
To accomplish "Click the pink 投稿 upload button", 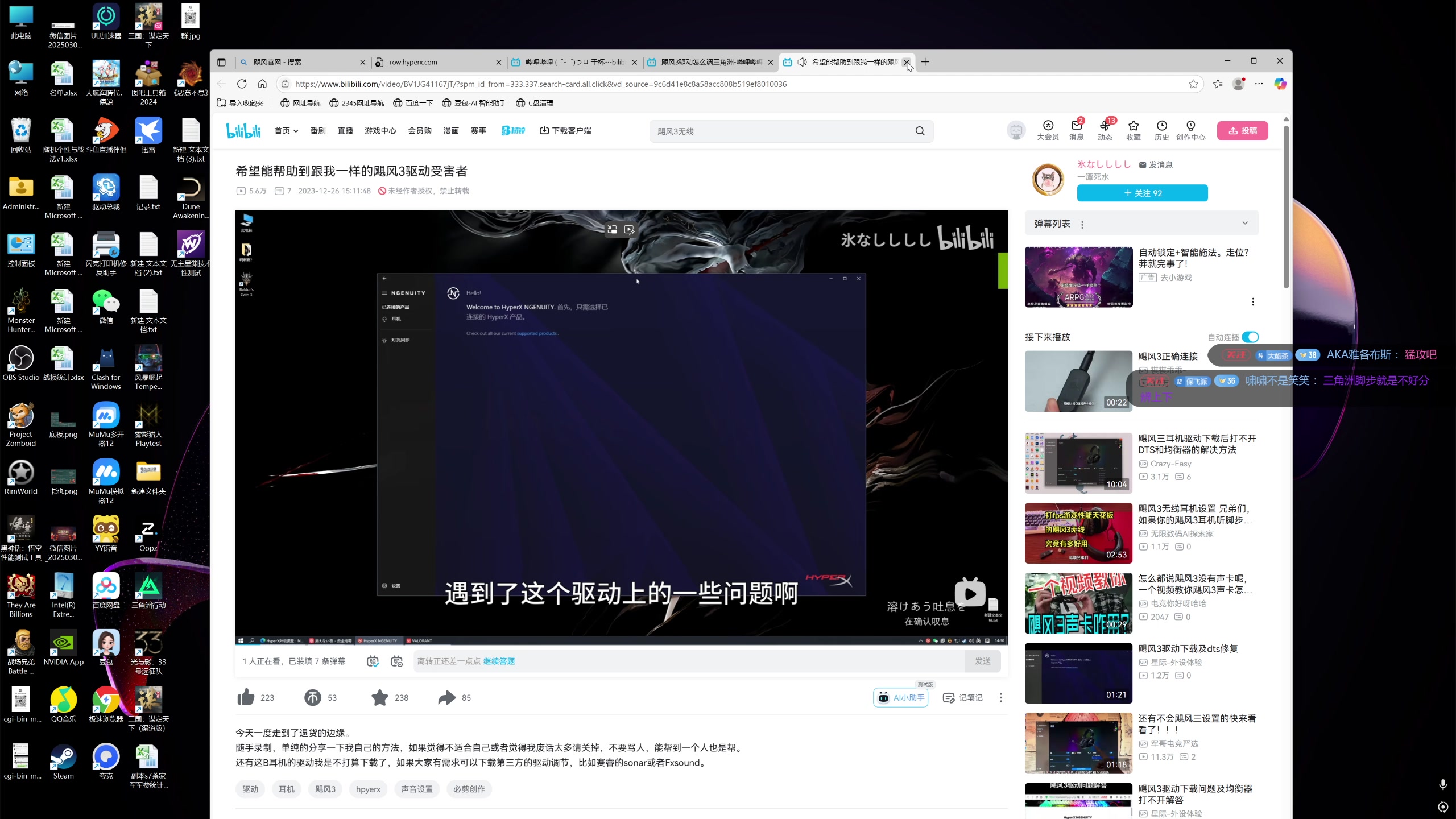I will 1242,131.
